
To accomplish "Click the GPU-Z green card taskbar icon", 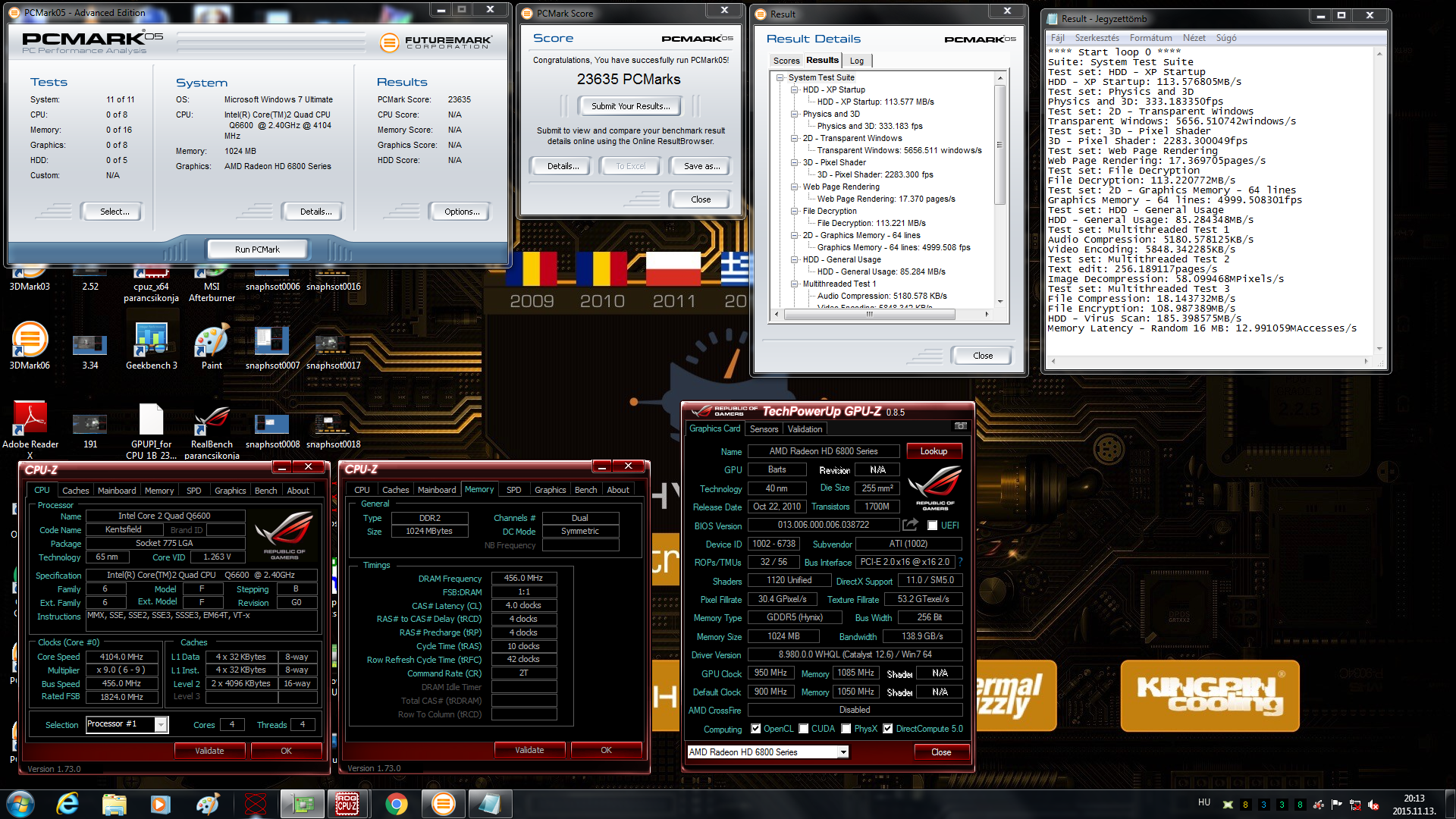I will point(302,804).
